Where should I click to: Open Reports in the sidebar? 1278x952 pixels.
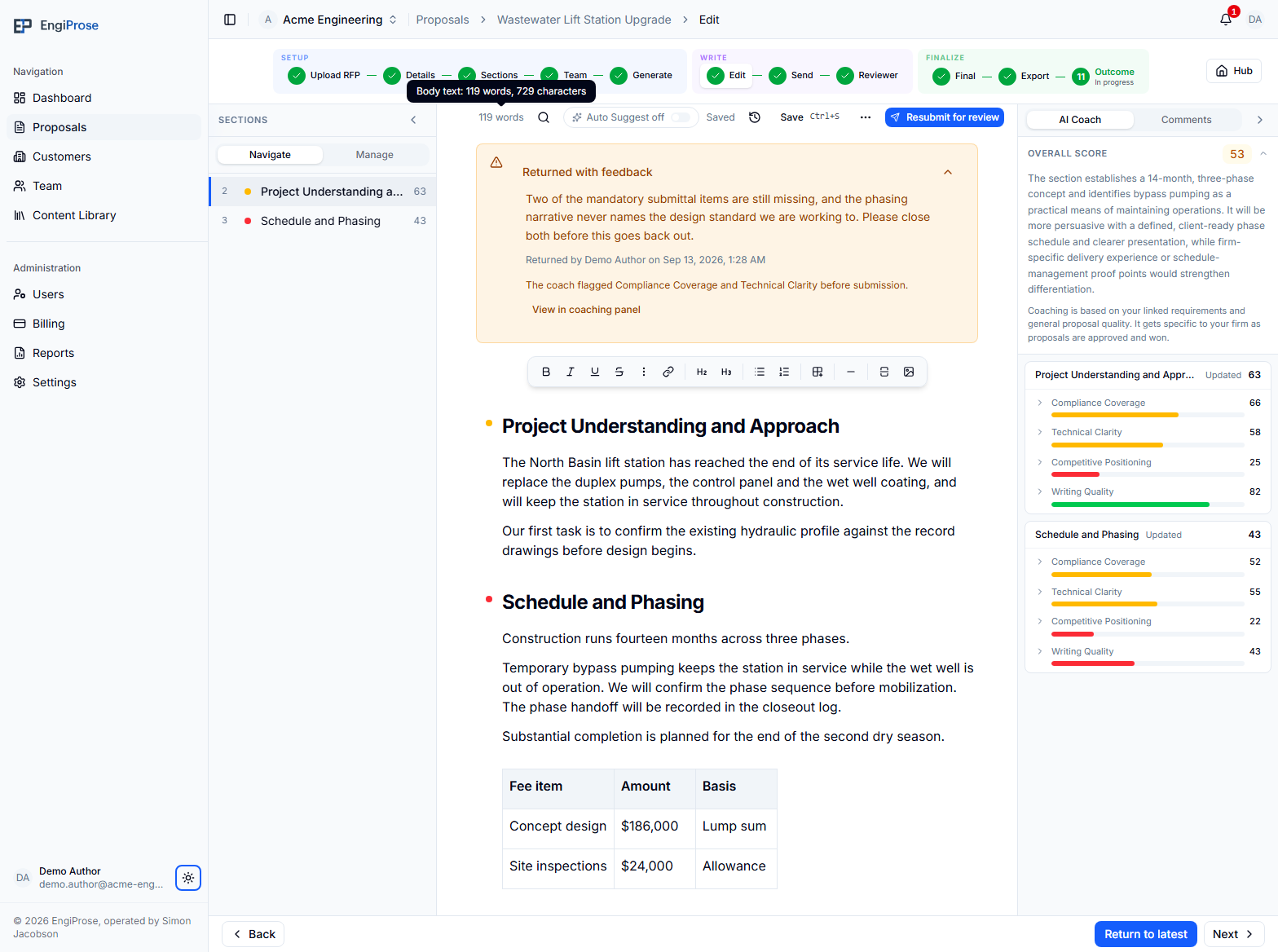pos(104,353)
